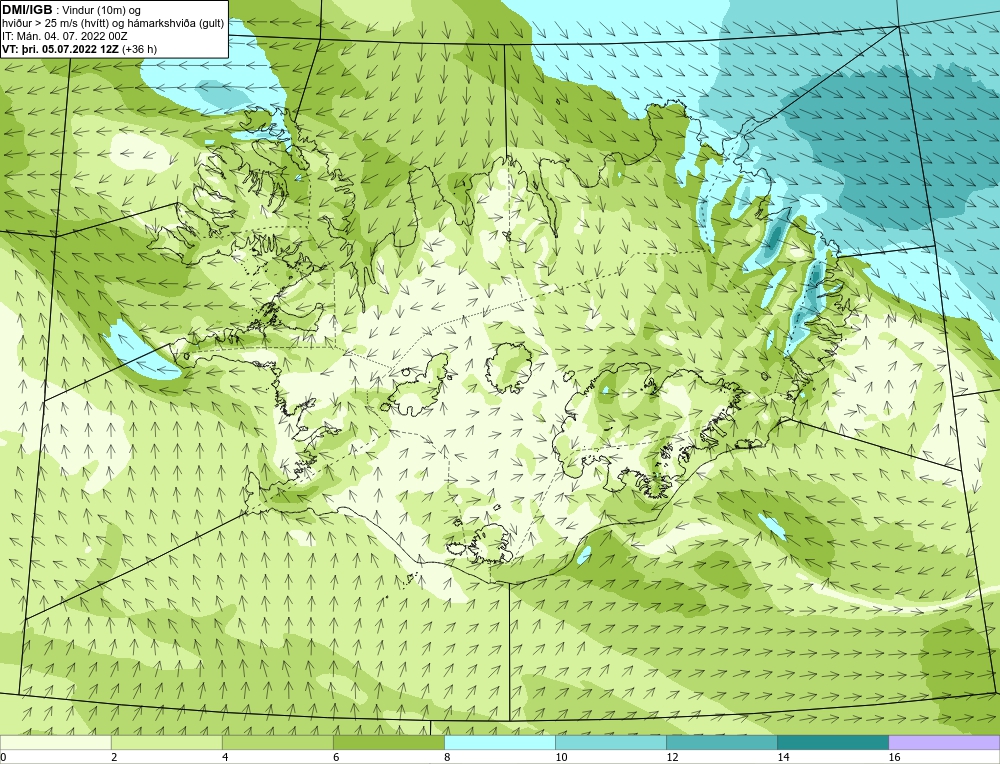Click the legend label '8'
The image size is (1000, 764).
[447, 757]
